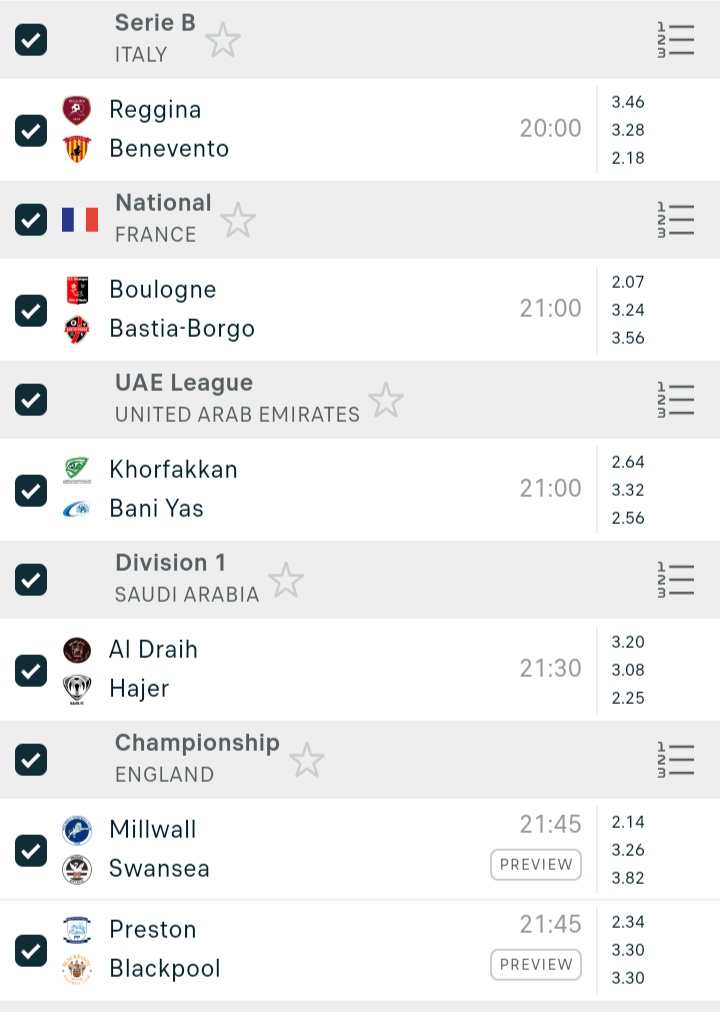
Task: Pick Swansea away win odds 3.82
Action: [628, 878]
